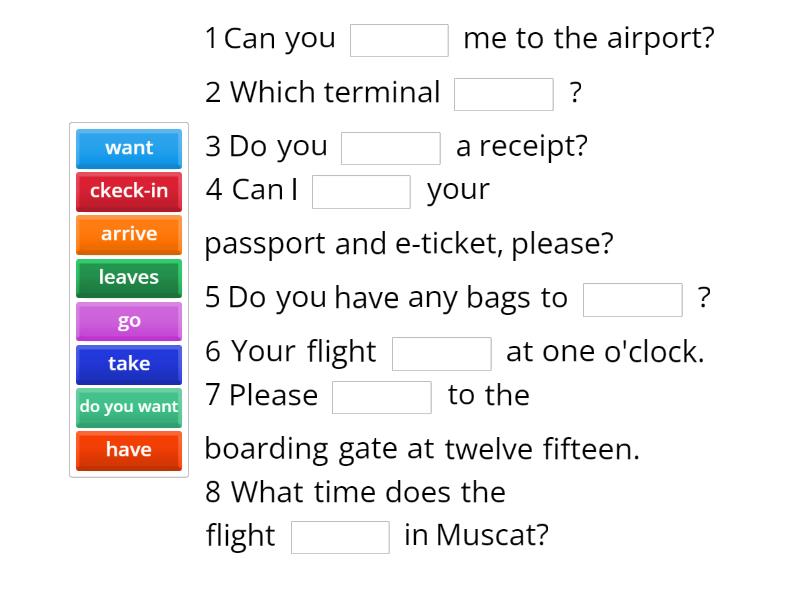The height and width of the screenshot is (600, 800).
Task: Select blank before 'in Muscat?'
Action: [x=340, y=537]
